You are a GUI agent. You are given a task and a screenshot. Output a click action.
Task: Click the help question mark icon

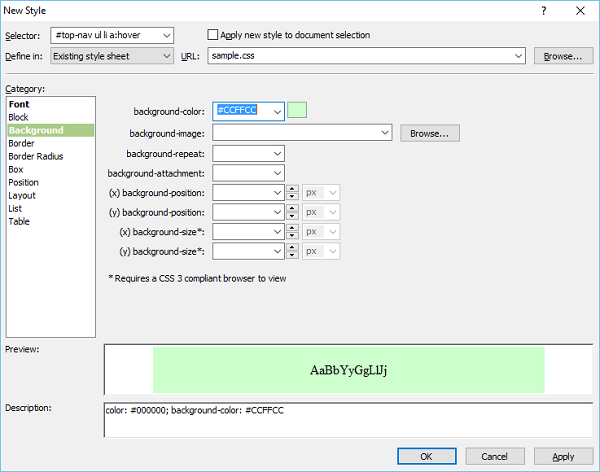click(543, 11)
